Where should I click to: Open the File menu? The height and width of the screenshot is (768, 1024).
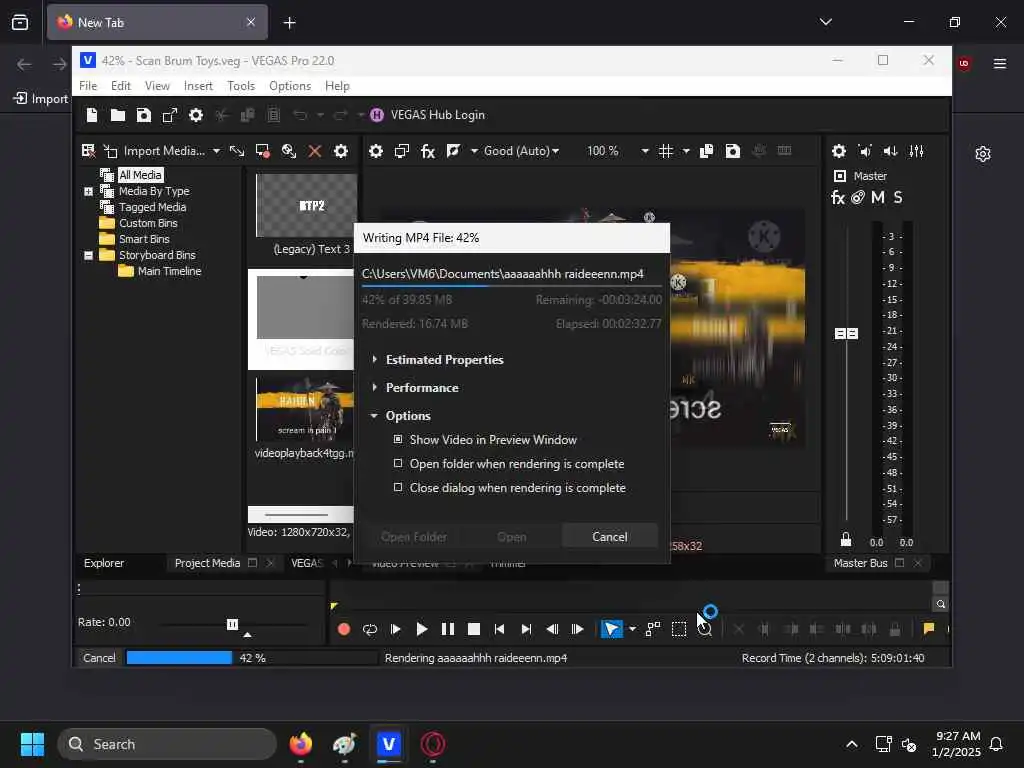point(88,86)
